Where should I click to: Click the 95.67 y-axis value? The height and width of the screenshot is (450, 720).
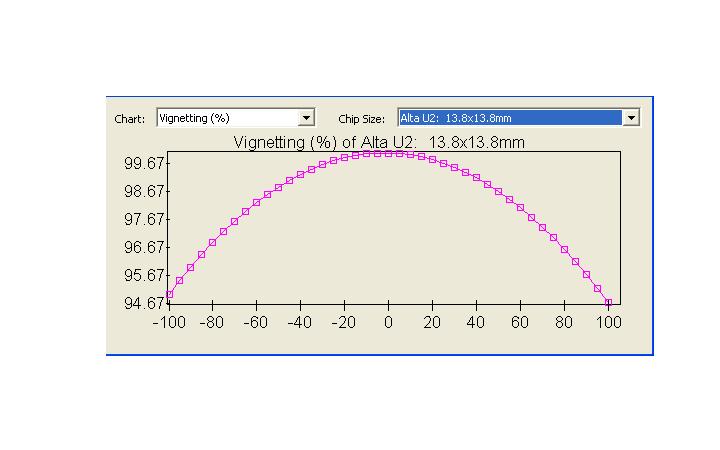(x=144, y=276)
